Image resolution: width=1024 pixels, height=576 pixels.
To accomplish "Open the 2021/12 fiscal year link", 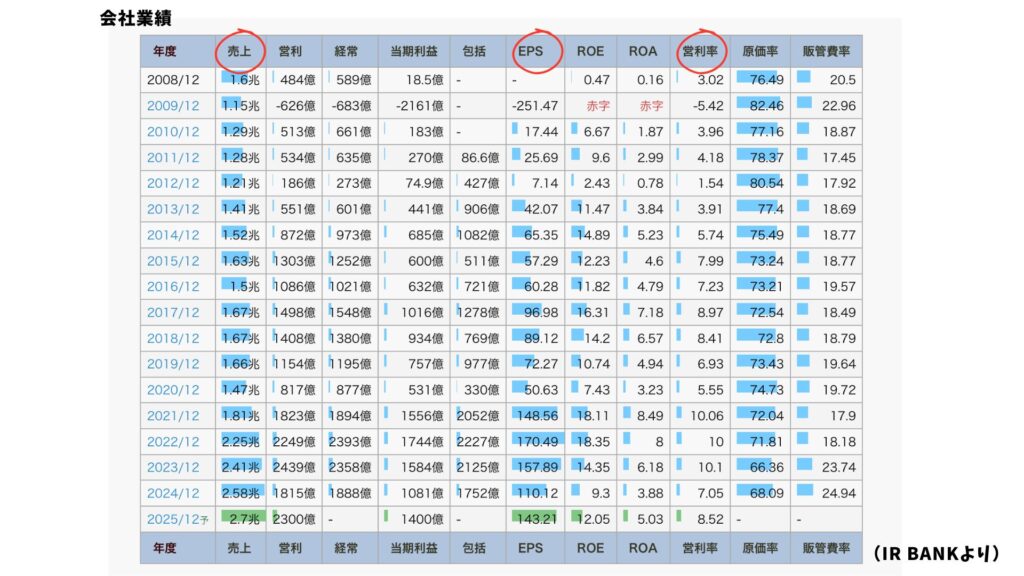I will [173, 416].
